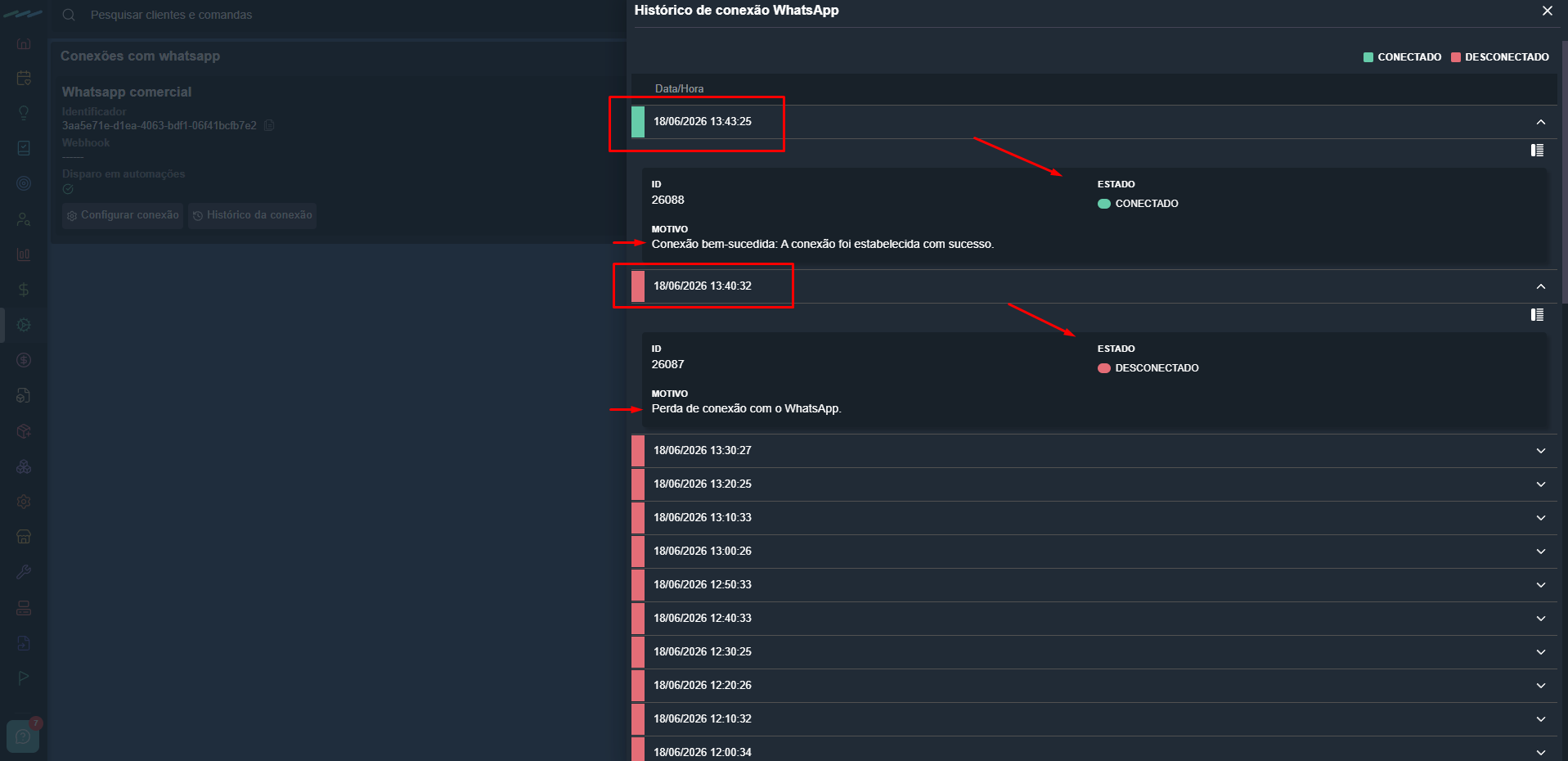Click the Histórico da conexão button
The height and width of the screenshot is (761, 1568).
click(x=252, y=215)
